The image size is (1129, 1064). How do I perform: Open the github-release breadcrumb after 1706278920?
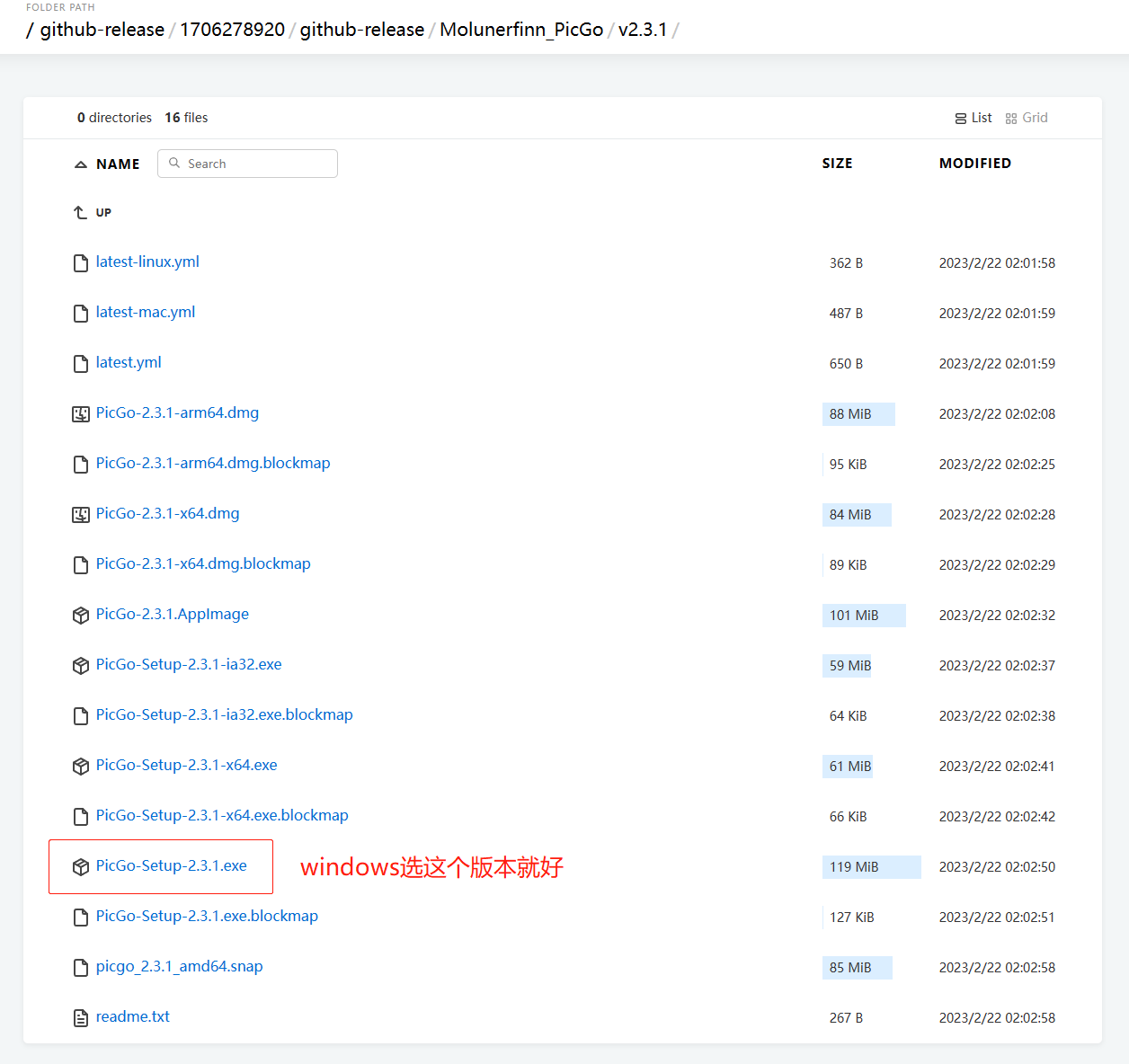tap(362, 30)
